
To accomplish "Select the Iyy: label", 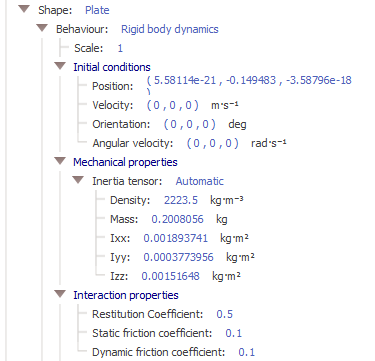I will 120,258.
